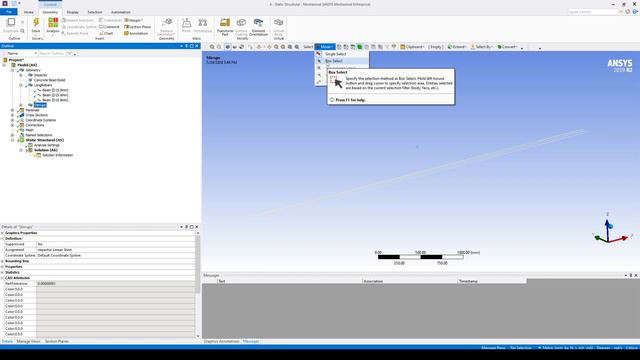The image size is (640, 360).
Task: Select the Analysis Settings tree item
Action: (x=46, y=145)
